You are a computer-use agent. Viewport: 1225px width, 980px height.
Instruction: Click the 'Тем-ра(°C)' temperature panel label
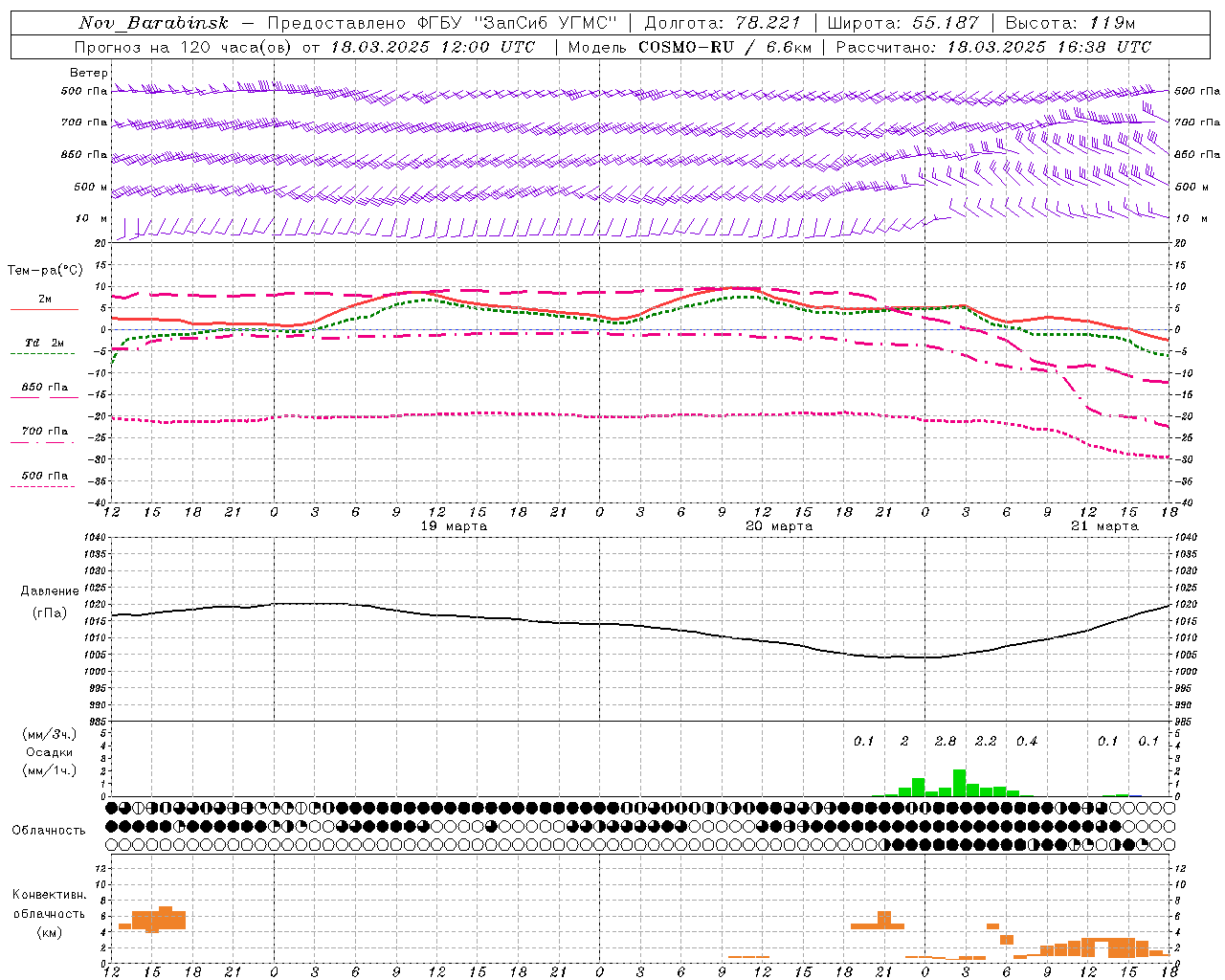[45, 271]
